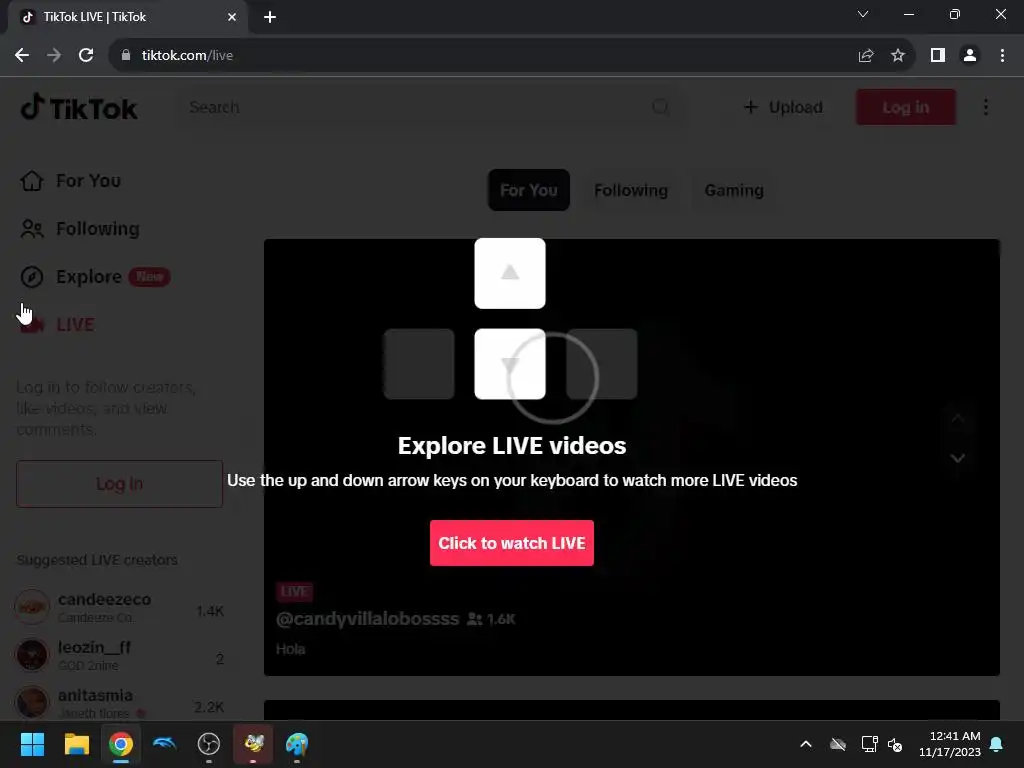Screen dimensions: 1024x768
Task: Click the red Log in header button
Action: 906,107
